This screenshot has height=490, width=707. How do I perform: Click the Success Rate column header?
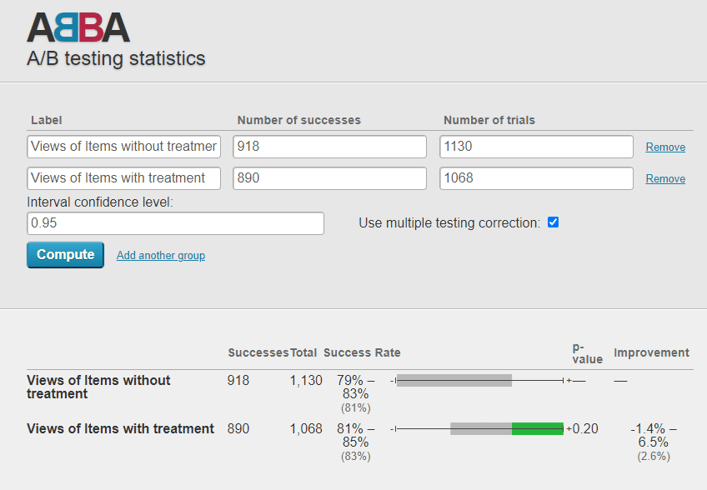coord(362,352)
